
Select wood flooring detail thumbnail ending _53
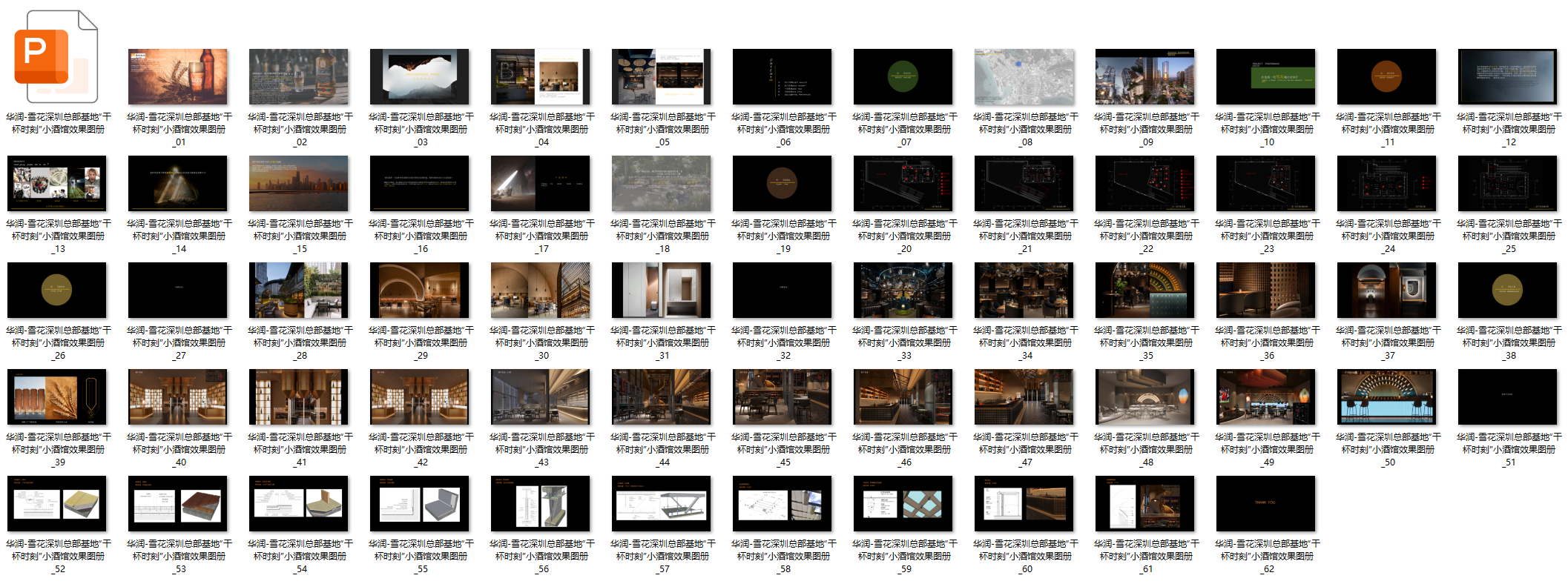[x=178, y=504]
